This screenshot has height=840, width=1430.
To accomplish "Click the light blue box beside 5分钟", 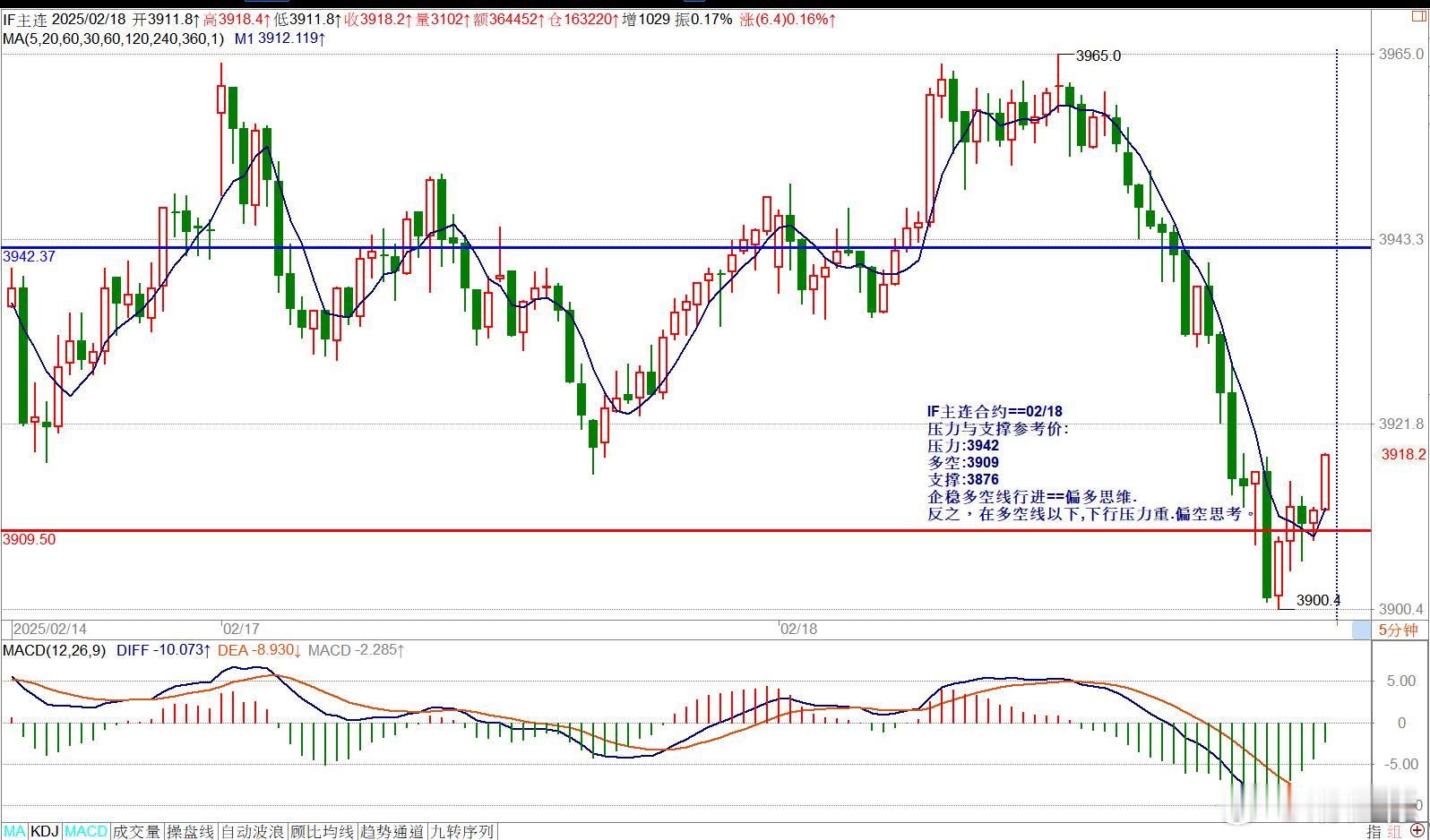I will click(x=1361, y=630).
